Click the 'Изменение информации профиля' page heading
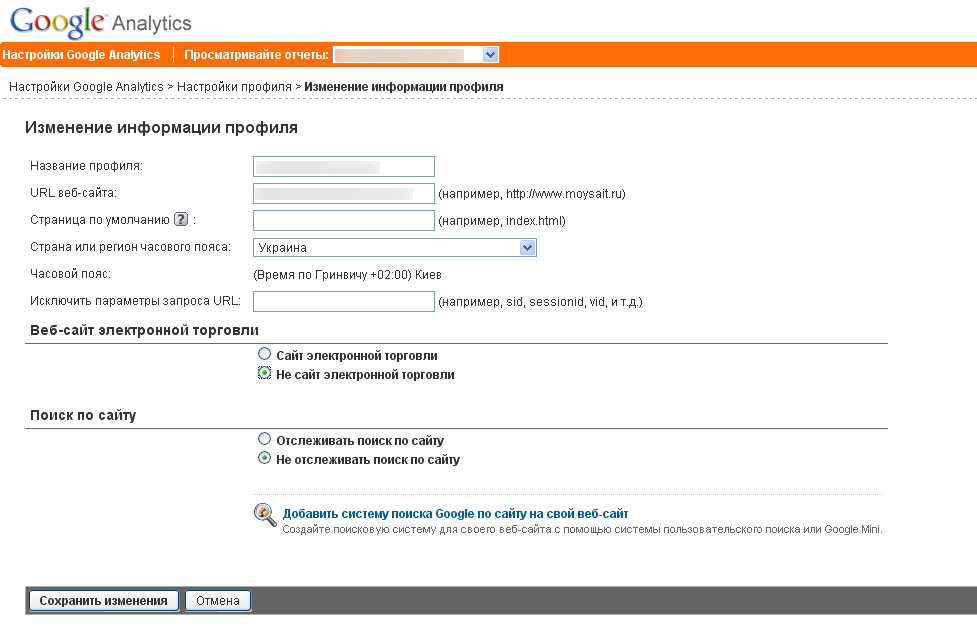977x629 pixels. [161, 128]
